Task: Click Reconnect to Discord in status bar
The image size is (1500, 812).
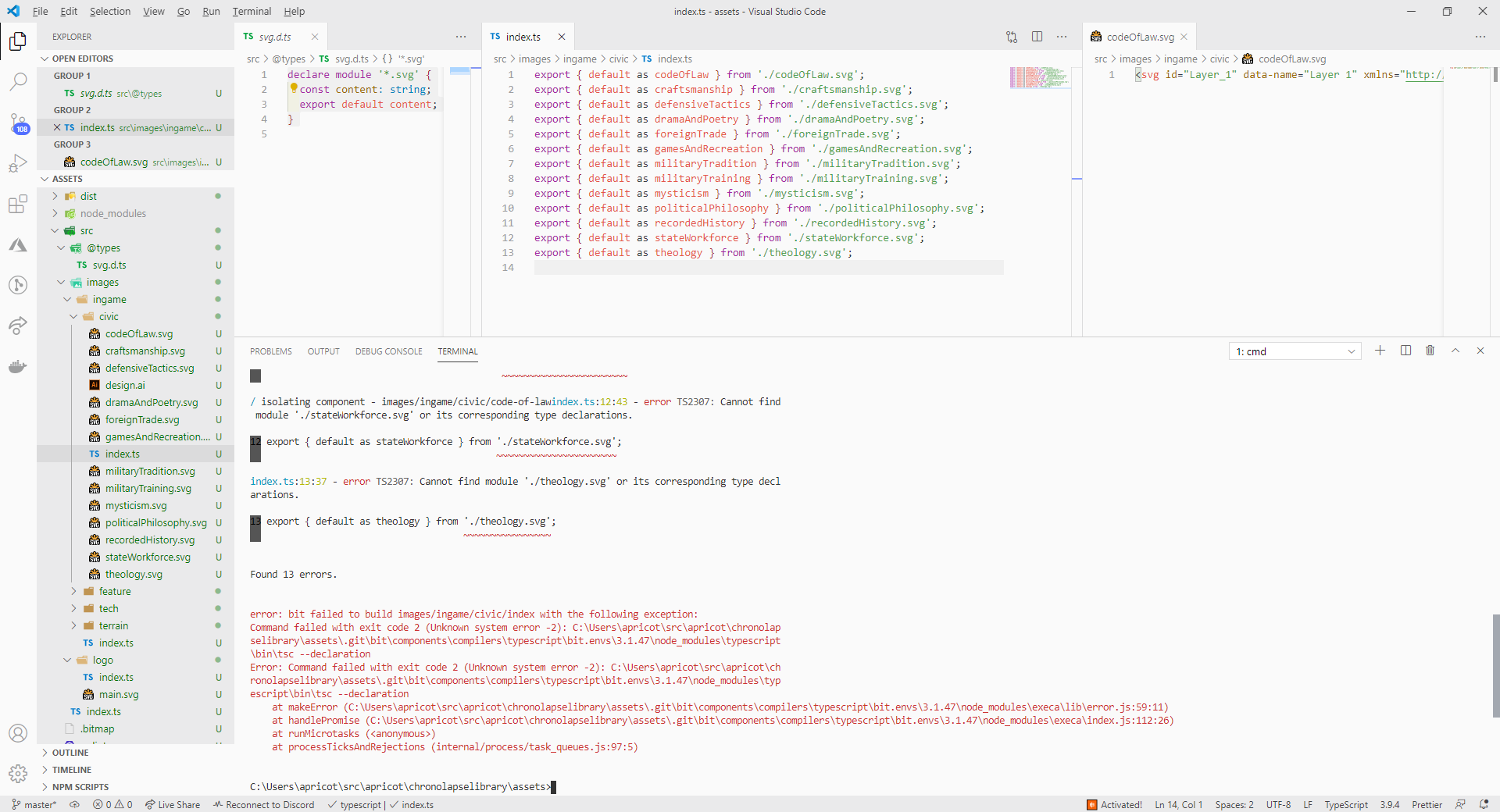Action: tap(263, 804)
